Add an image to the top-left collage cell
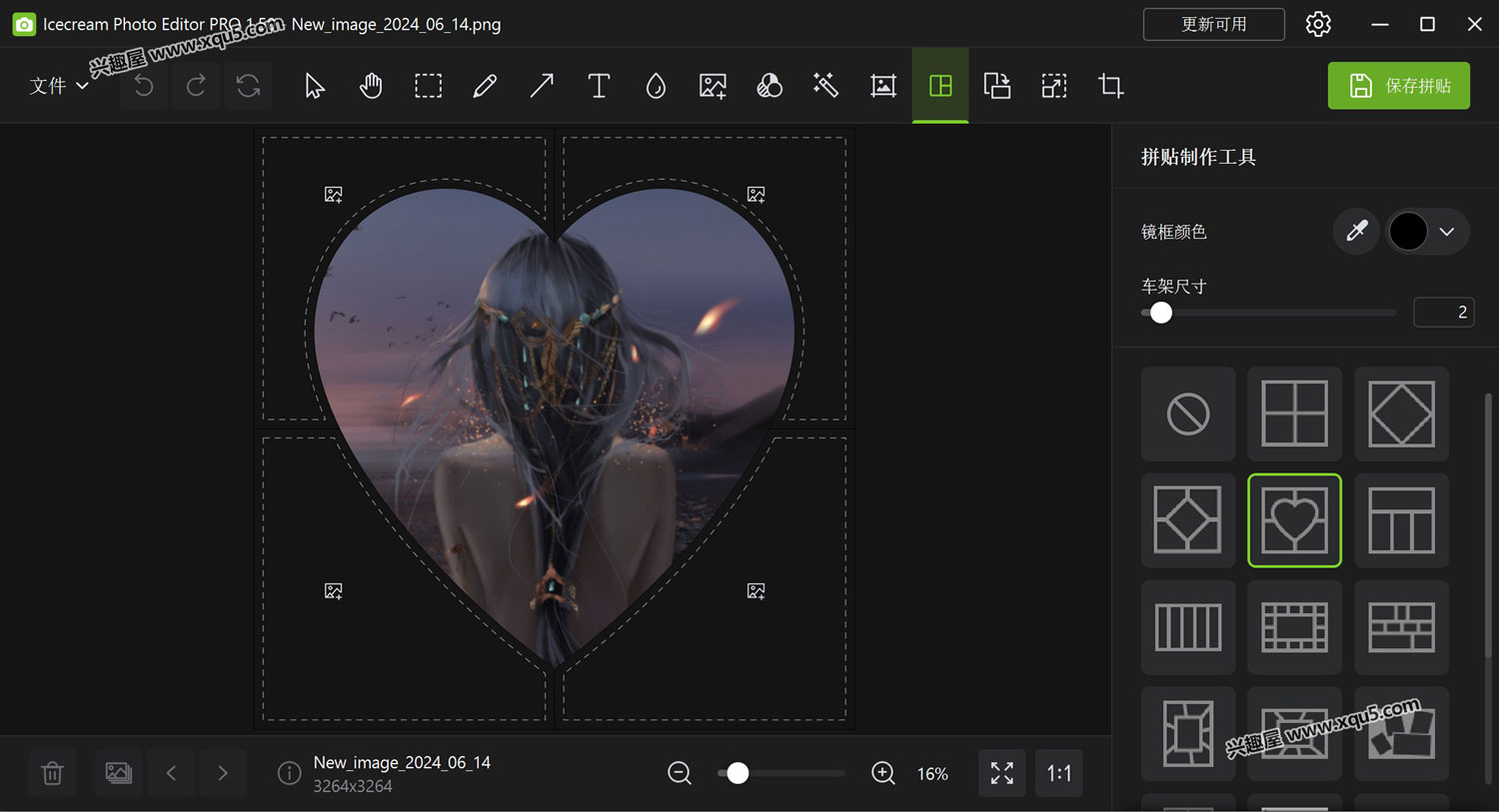Image resolution: width=1499 pixels, height=812 pixels. pos(334,195)
